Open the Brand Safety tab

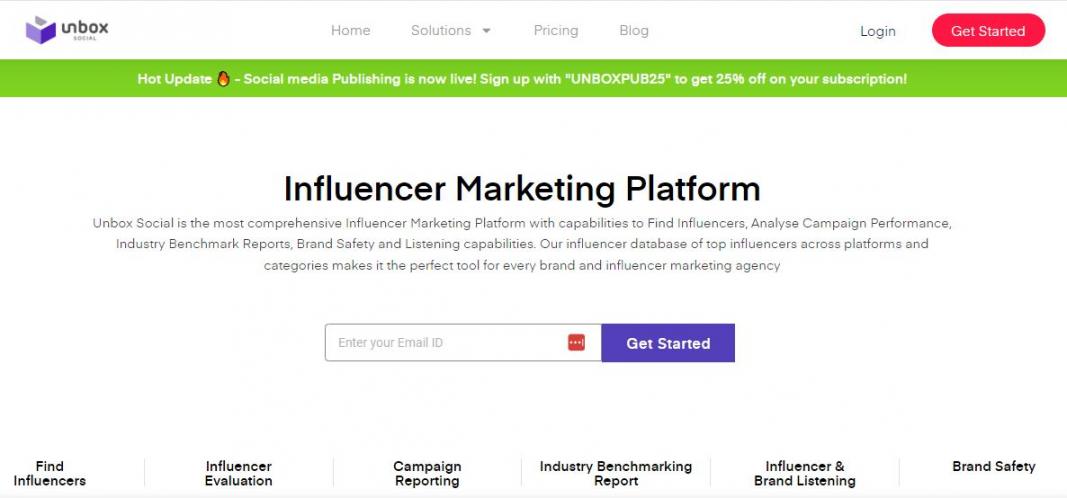click(993, 466)
